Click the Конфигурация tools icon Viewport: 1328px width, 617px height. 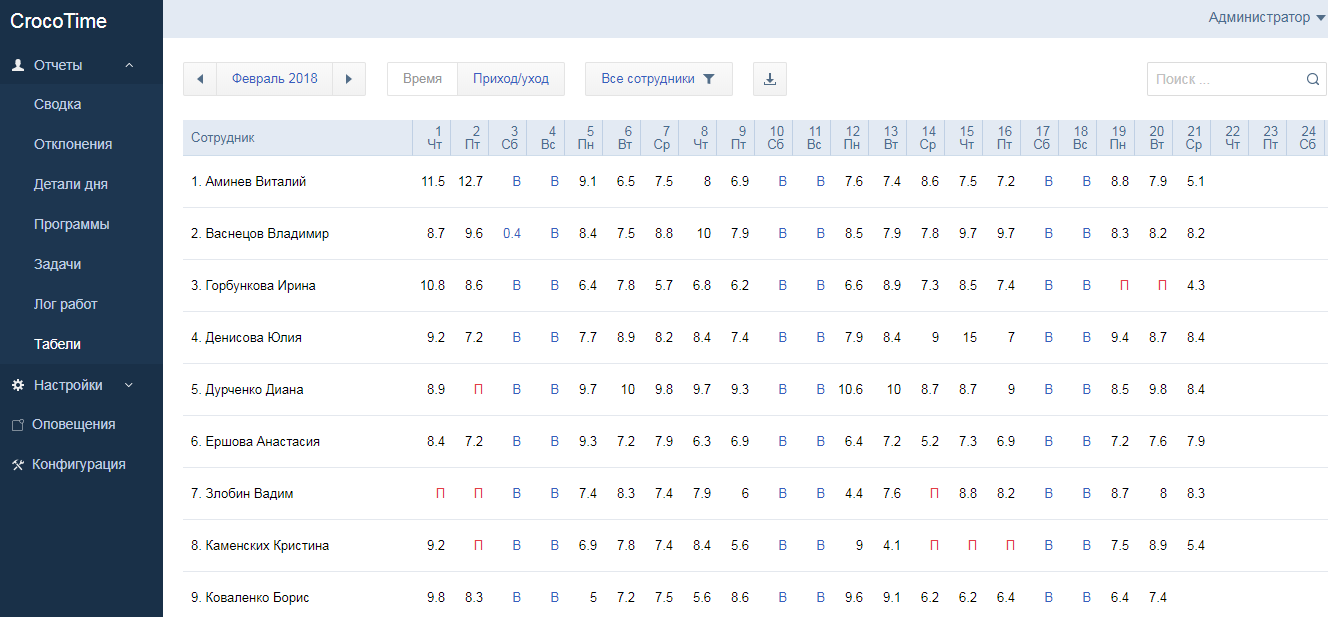[x=17, y=465]
